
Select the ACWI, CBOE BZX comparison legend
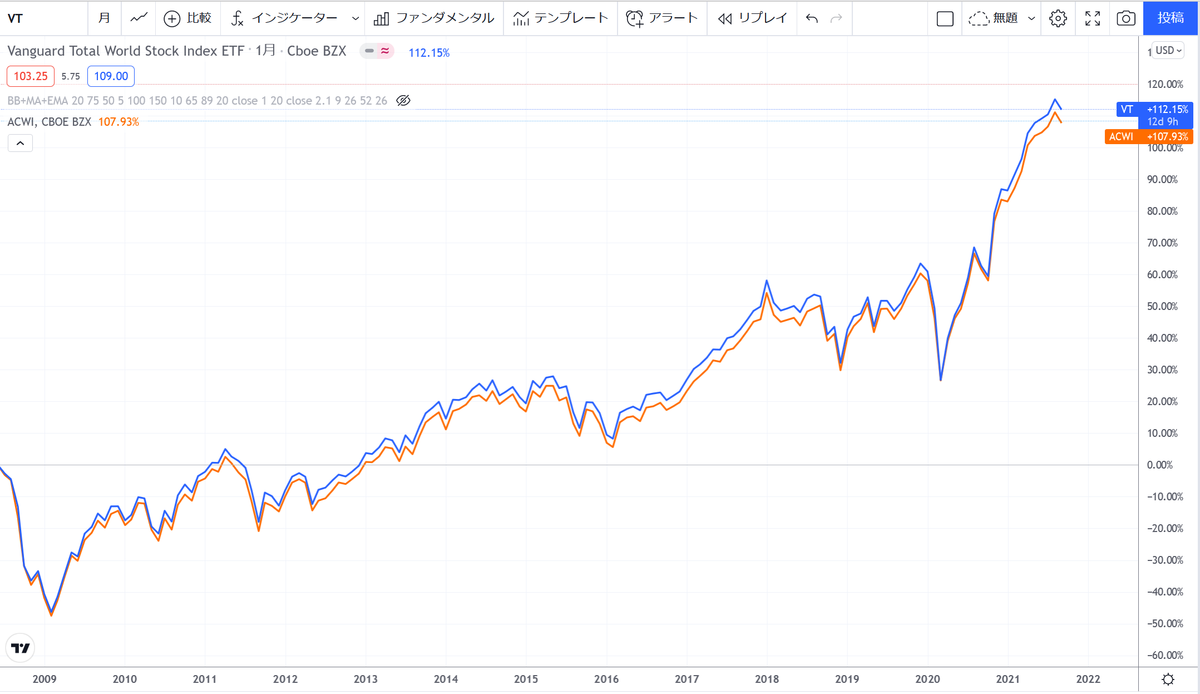tap(47, 121)
